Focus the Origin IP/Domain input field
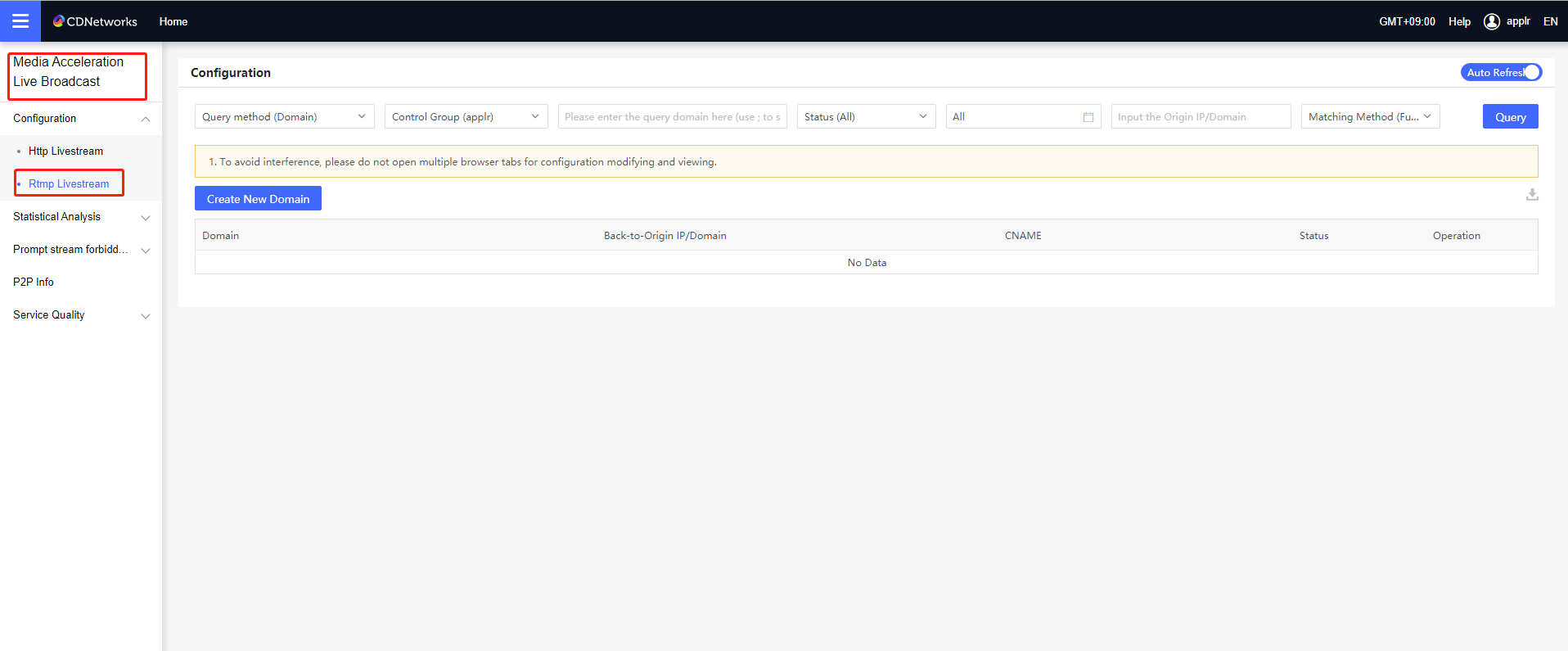The height and width of the screenshot is (651, 1568). (1201, 116)
